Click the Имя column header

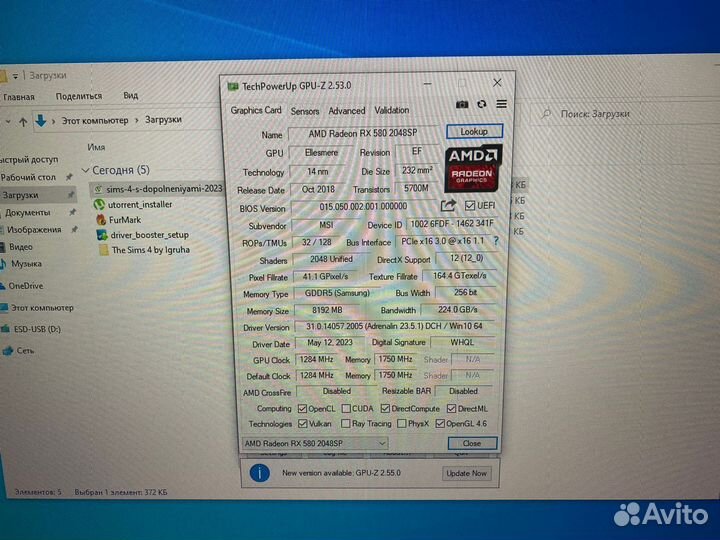point(96,147)
